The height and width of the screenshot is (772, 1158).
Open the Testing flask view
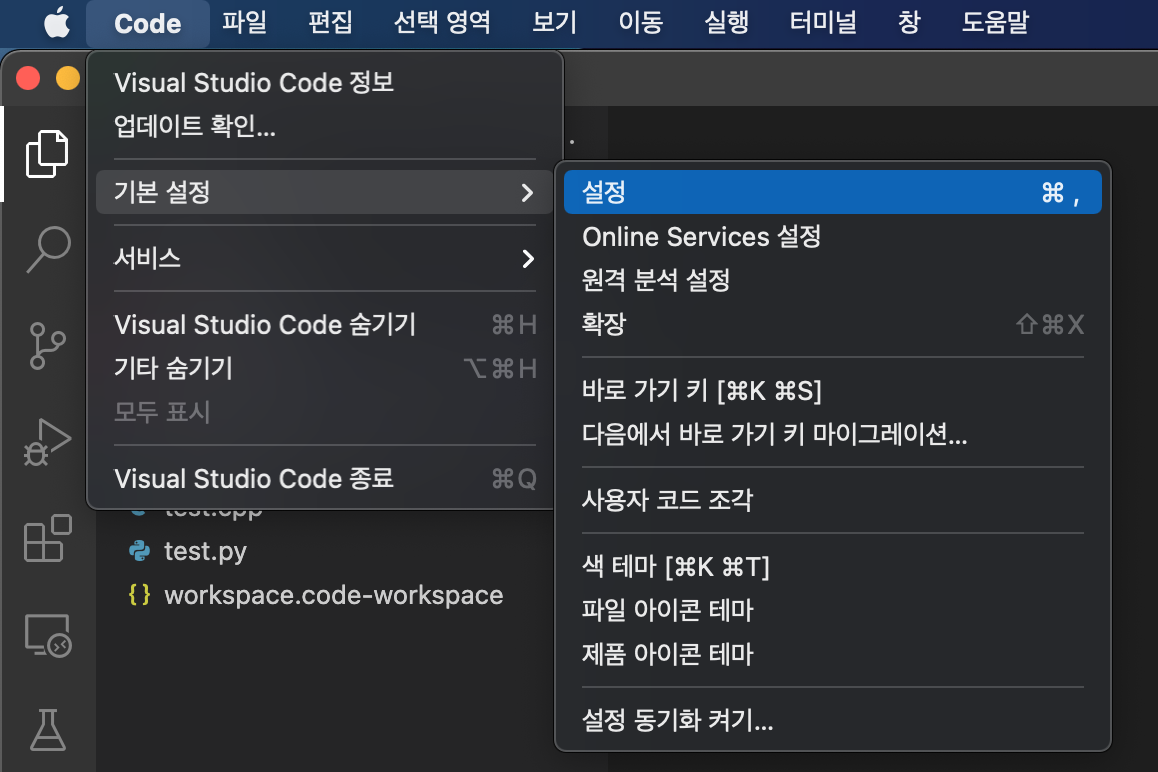48,730
